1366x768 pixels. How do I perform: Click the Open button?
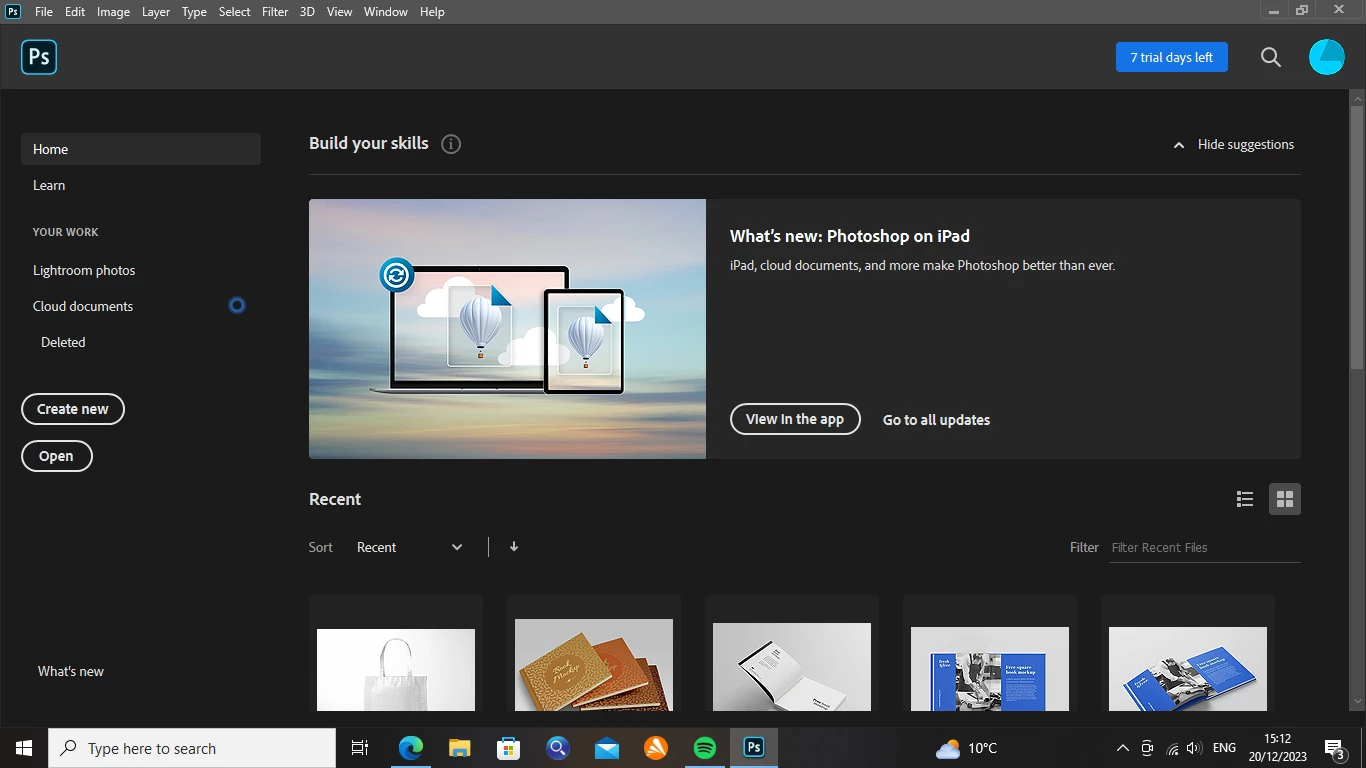[x=56, y=456]
